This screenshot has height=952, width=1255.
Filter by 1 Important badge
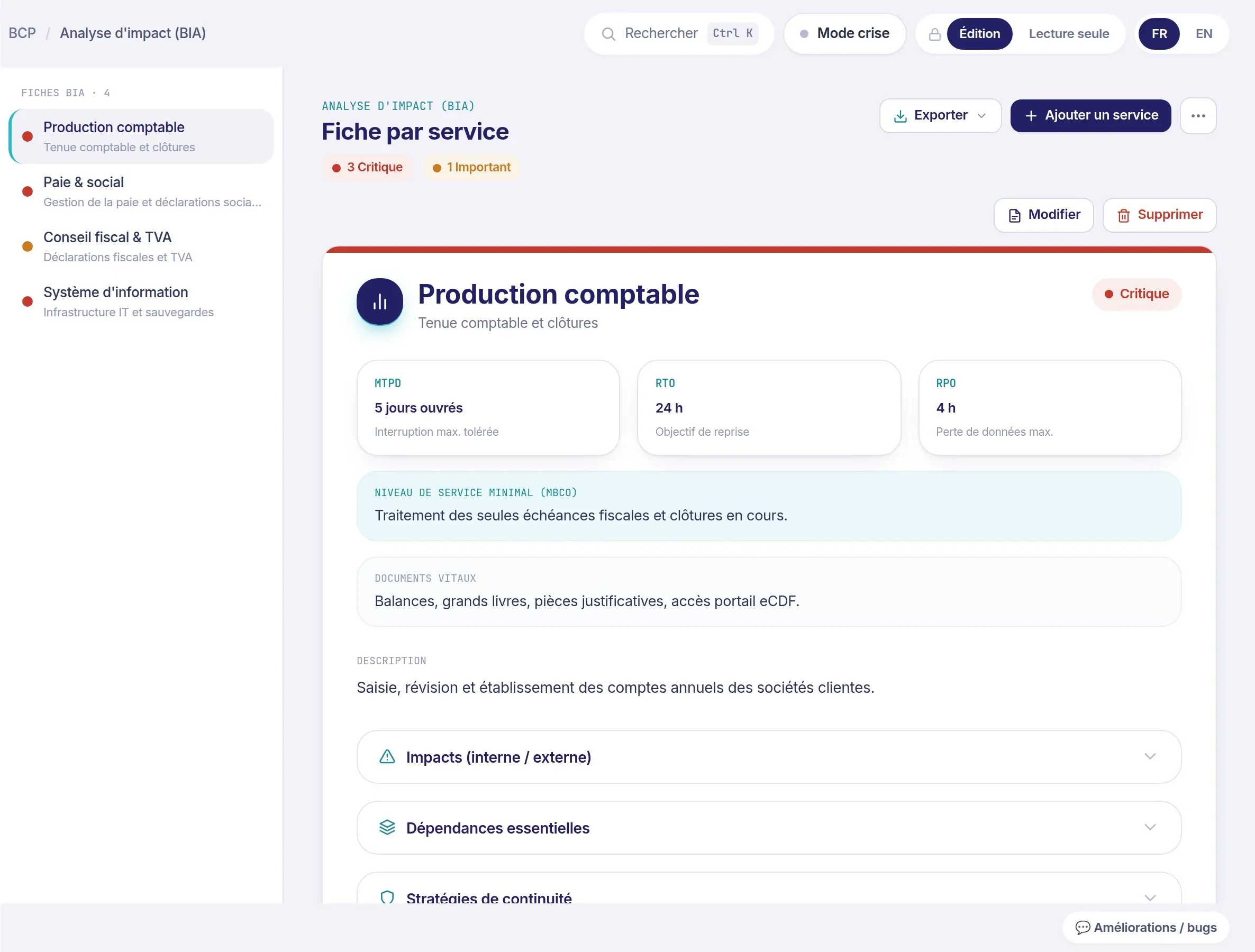(x=471, y=168)
